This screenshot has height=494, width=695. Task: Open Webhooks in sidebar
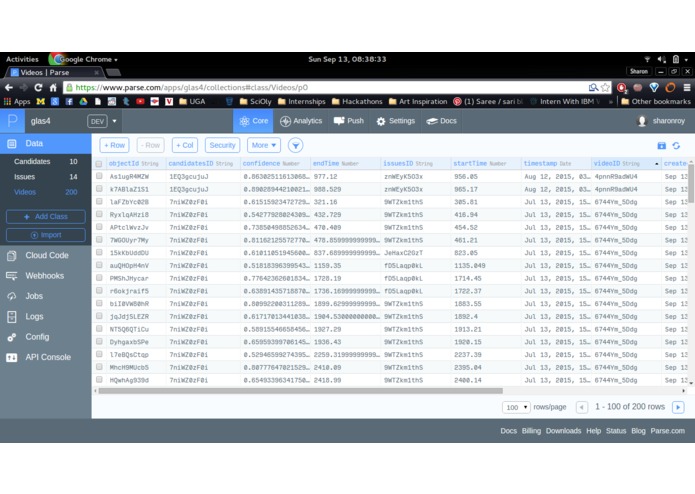coord(46,276)
